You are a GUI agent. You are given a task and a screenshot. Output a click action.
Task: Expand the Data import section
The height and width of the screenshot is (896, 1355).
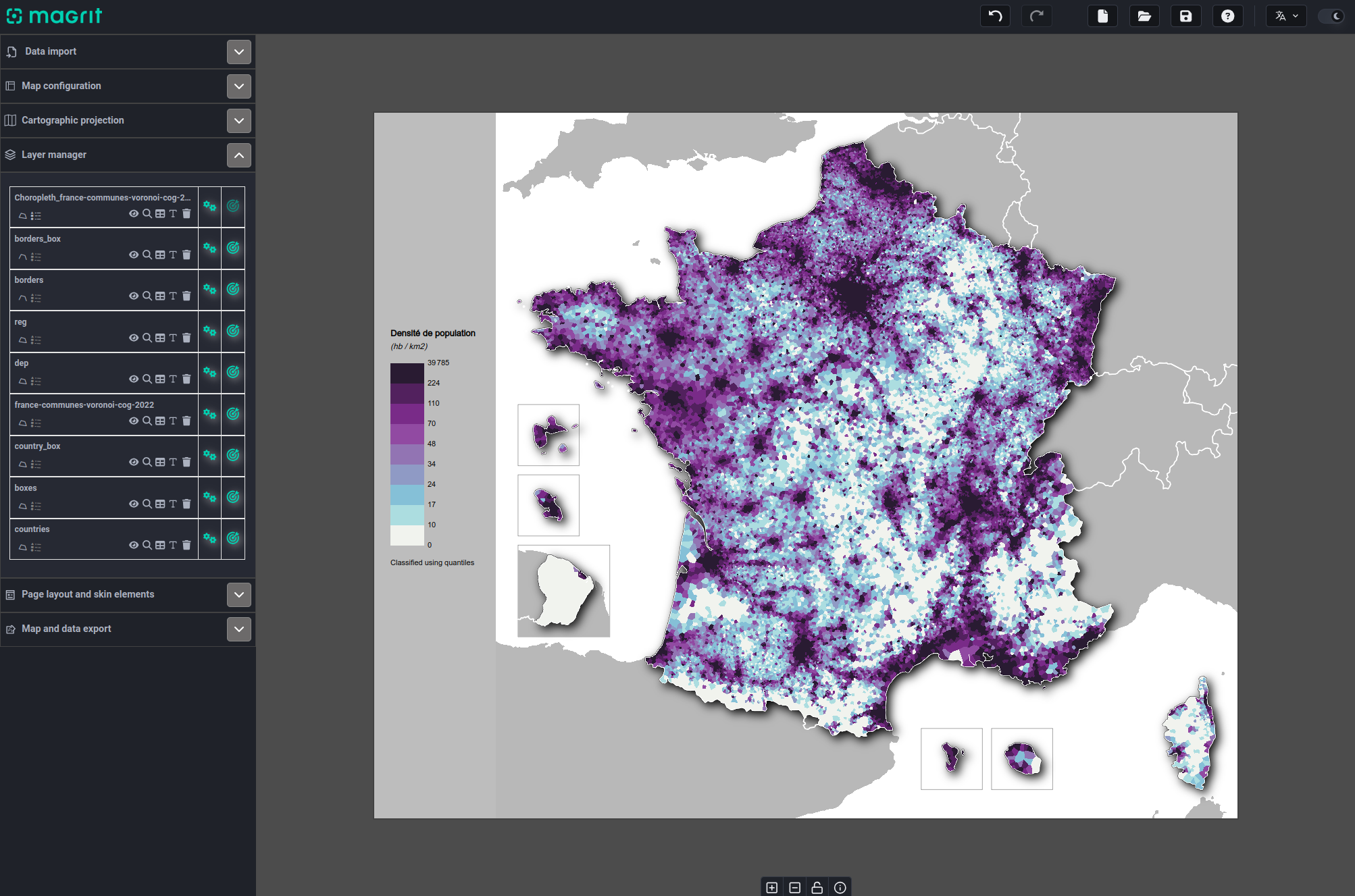(x=239, y=52)
